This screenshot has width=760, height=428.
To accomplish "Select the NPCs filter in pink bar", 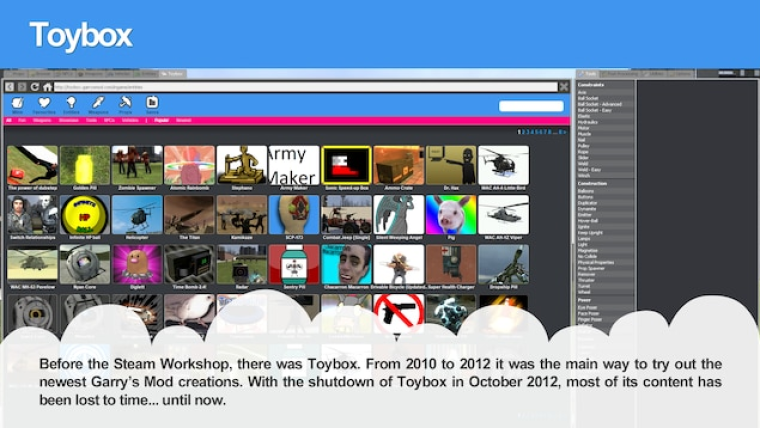I will point(110,120).
